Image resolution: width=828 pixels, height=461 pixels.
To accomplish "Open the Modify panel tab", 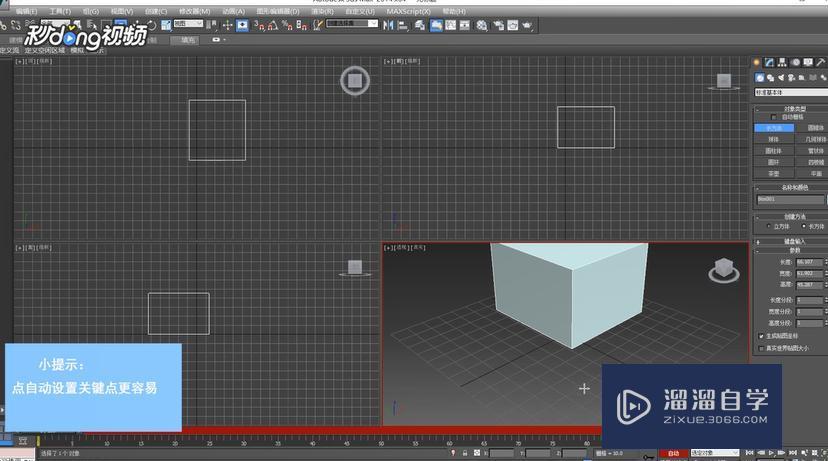I will (769, 62).
